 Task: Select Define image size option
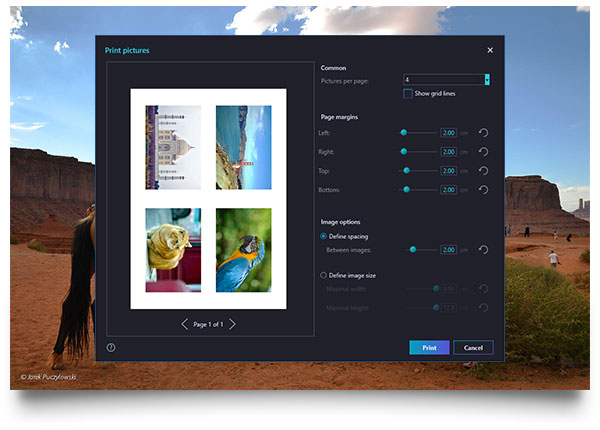[x=323, y=274]
